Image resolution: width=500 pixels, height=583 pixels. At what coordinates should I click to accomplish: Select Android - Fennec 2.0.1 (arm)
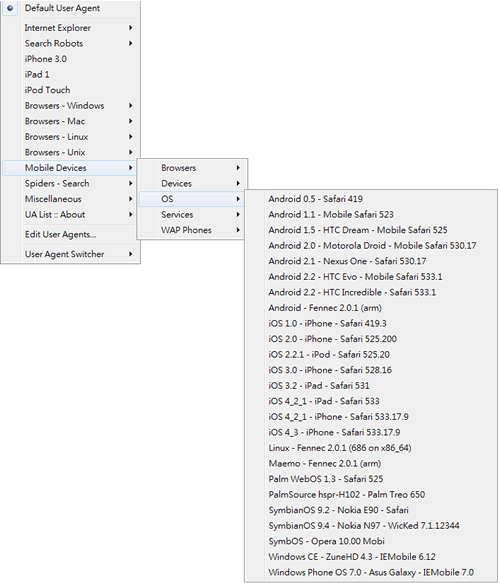pyautogui.click(x=371, y=308)
